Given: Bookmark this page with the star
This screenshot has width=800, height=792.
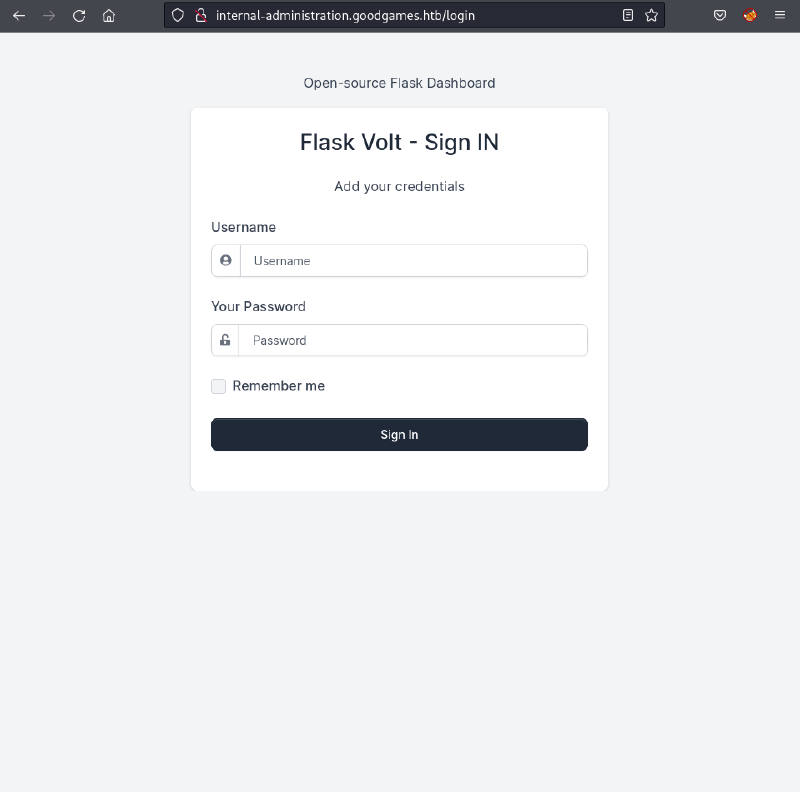Looking at the screenshot, I should 650,15.
